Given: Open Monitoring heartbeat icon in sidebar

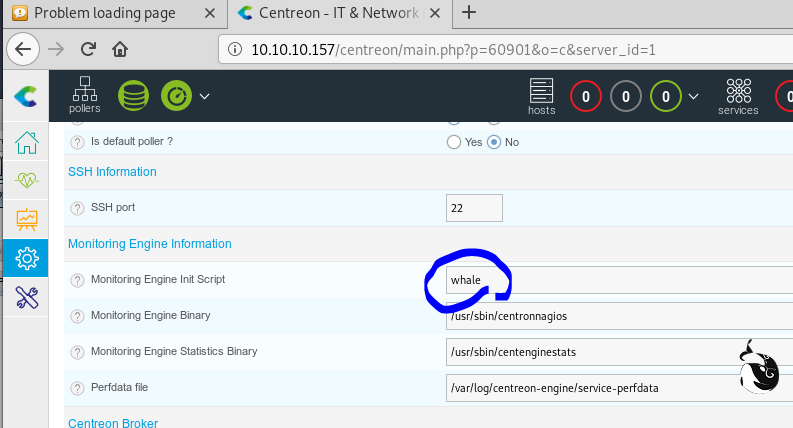Looking at the screenshot, I should tap(27, 181).
